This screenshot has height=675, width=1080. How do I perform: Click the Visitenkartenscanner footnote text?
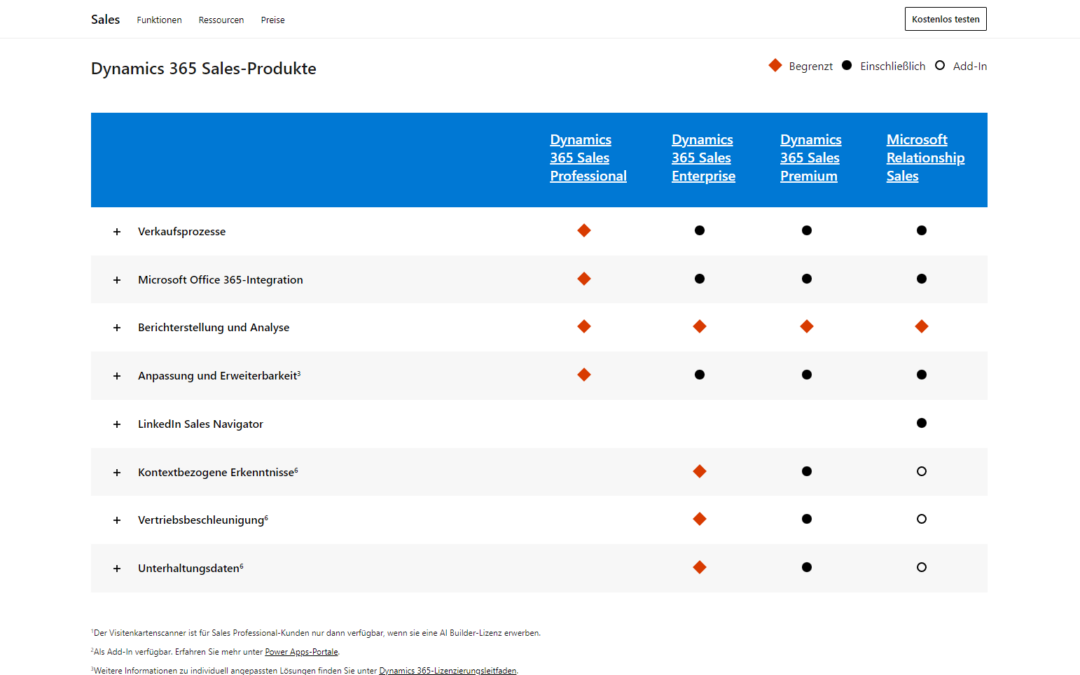point(315,632)
